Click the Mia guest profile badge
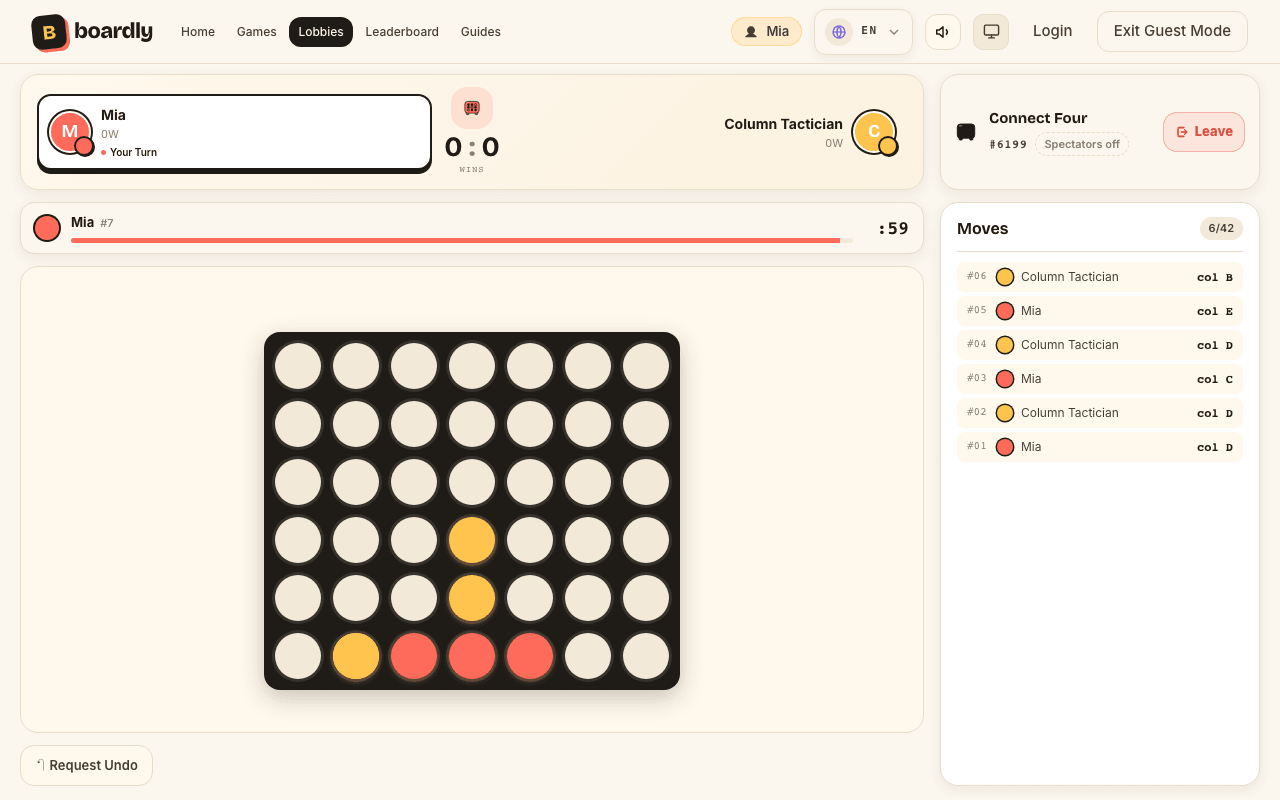Screen dimensions: 1280x800 coord(766,32)
